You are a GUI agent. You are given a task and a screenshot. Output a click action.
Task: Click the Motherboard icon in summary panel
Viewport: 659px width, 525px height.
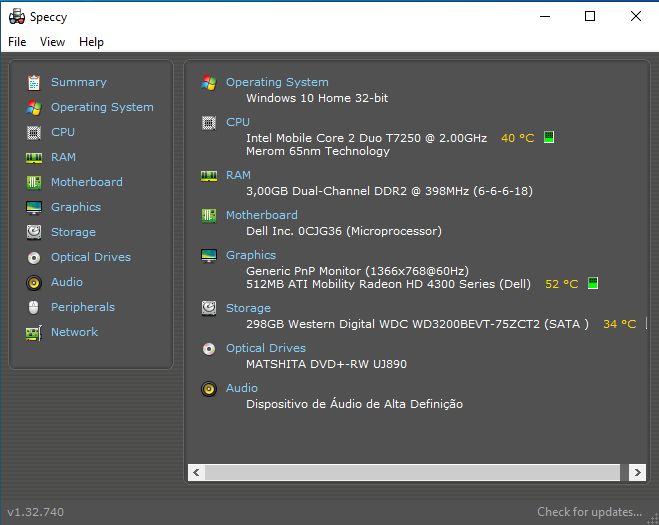[x=209, y=216]
